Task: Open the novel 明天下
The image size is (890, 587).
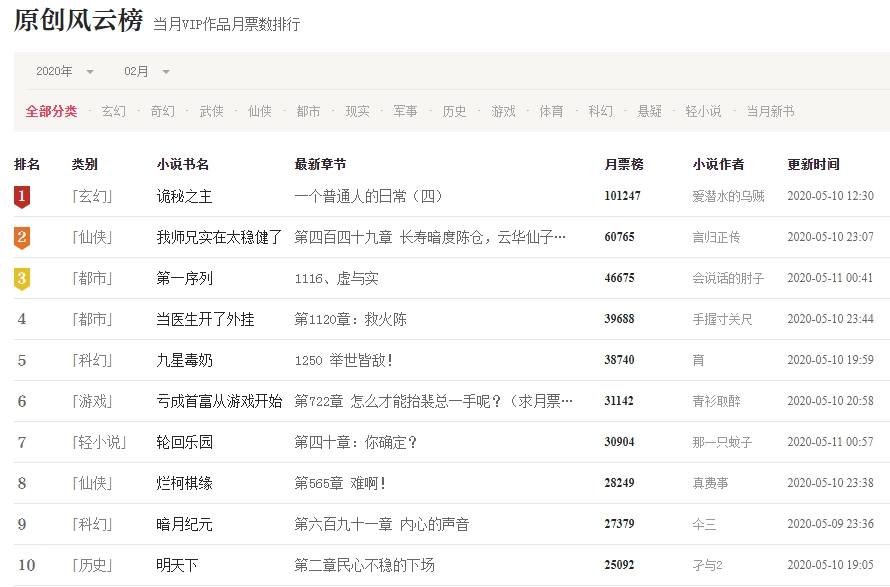Action: 177,565
